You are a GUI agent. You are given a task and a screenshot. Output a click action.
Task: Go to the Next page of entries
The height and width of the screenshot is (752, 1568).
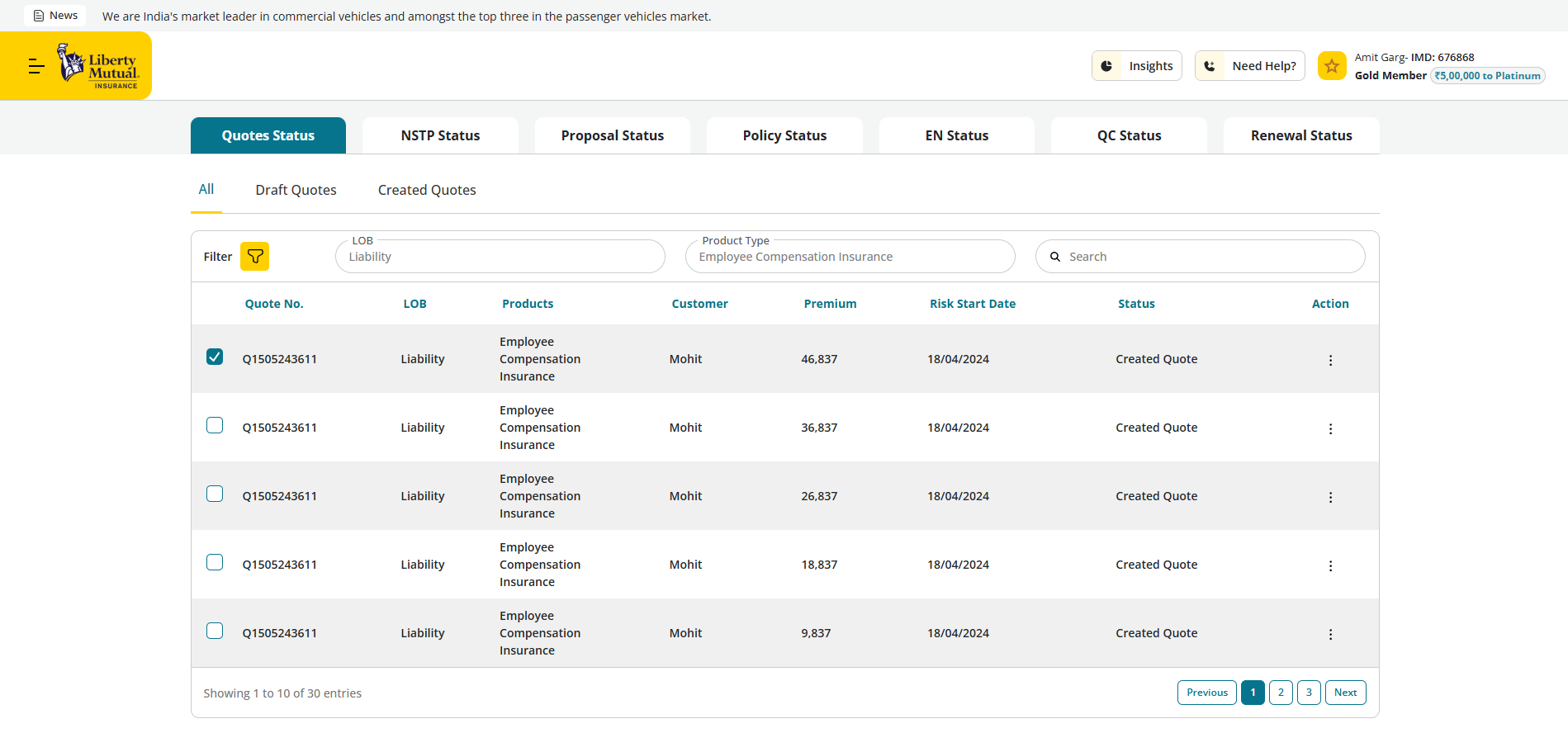(x=1344, y=693)
